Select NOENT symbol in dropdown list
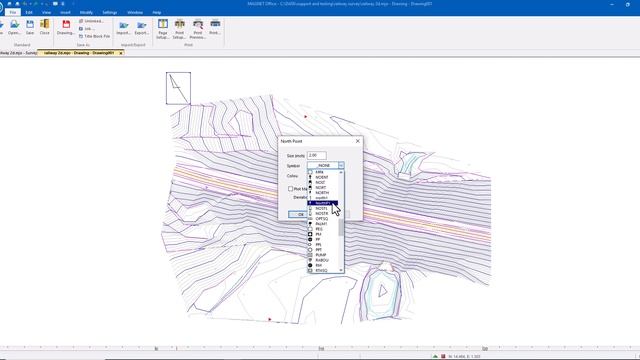 (323, 177)
